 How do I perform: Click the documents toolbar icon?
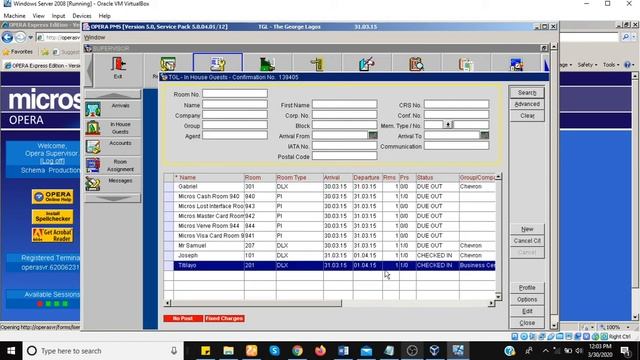(x=466, y=64)
